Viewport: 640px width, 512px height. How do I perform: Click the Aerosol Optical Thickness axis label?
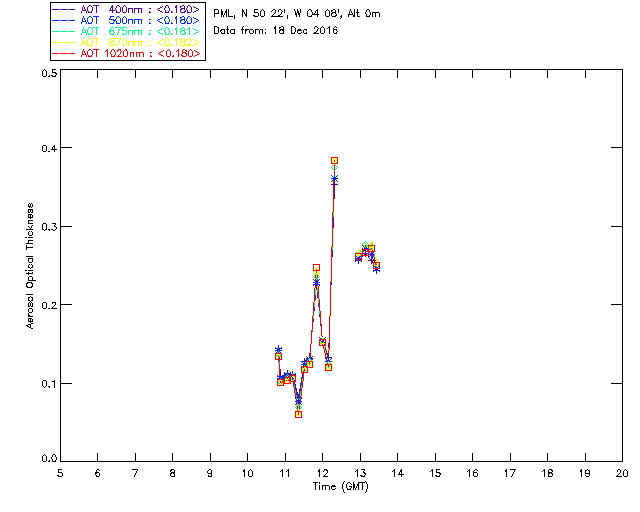tap(30, 266)
